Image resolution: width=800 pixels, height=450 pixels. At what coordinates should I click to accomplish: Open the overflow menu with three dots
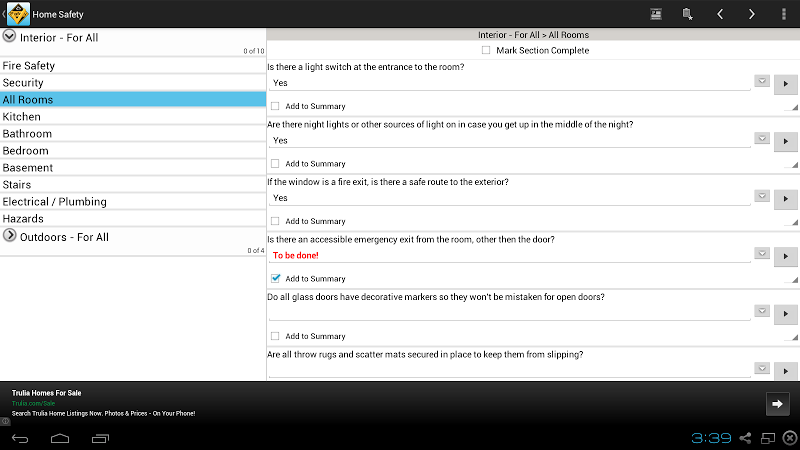click(784, 14)
